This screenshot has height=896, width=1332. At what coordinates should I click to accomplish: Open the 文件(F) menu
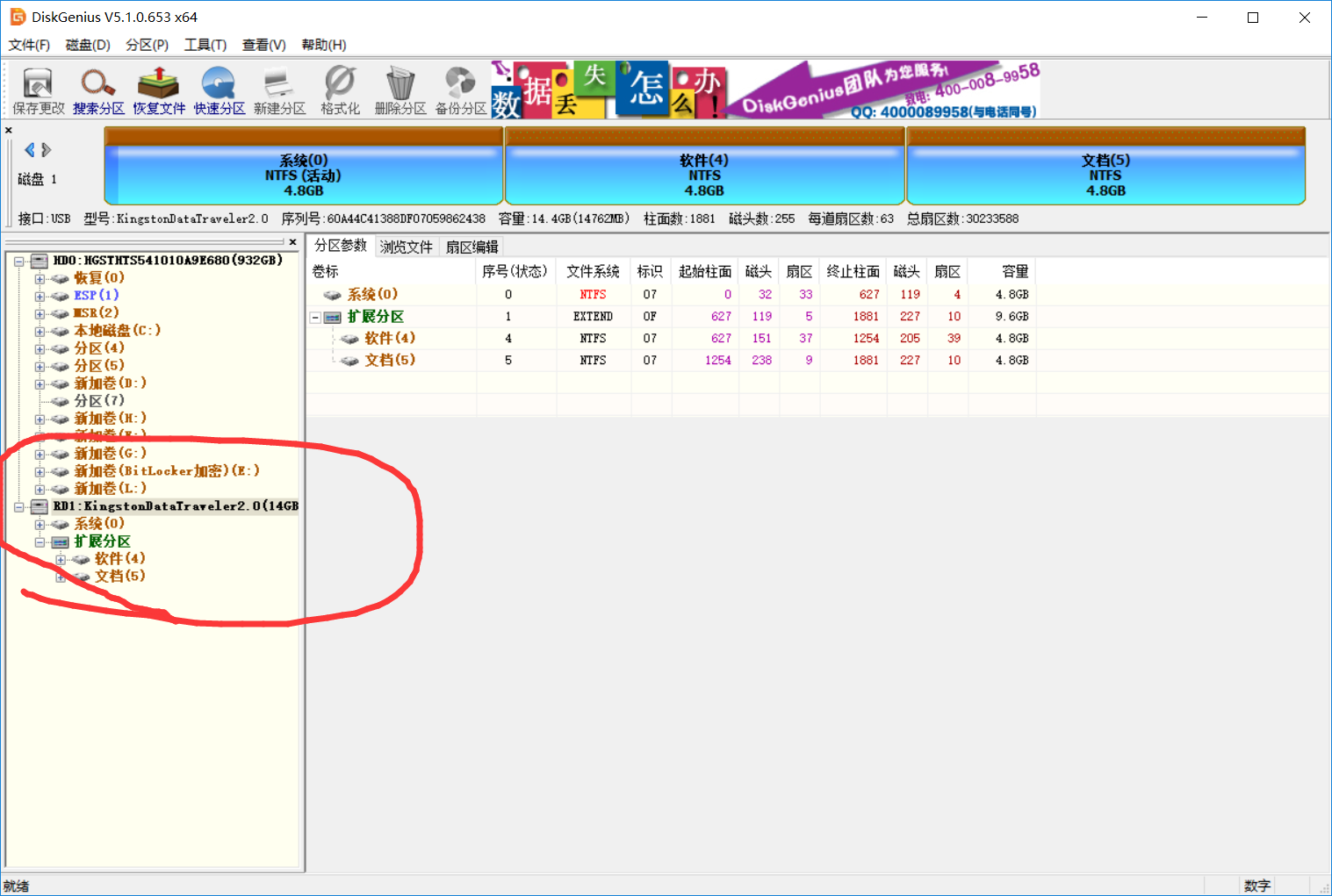click(x=29, y=45)
